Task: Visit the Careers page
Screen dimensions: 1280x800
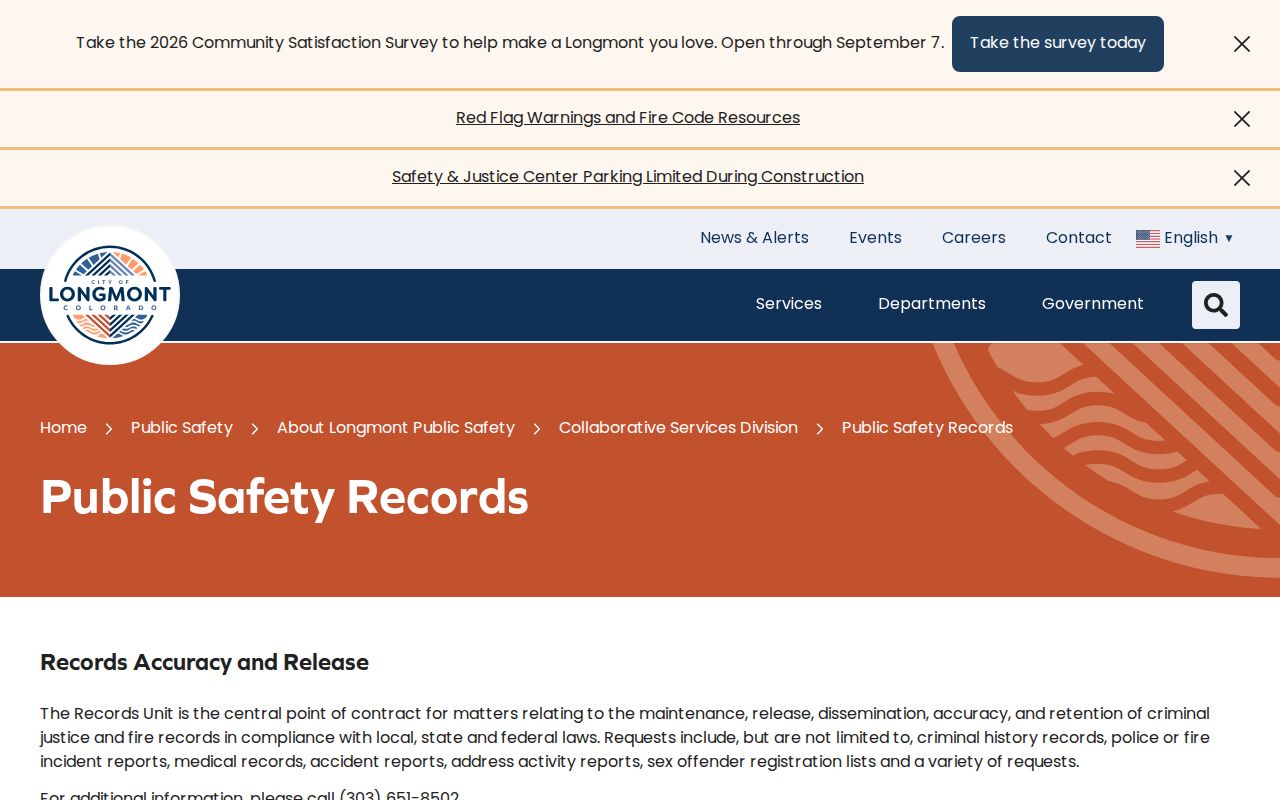Action: click(974, 238)
